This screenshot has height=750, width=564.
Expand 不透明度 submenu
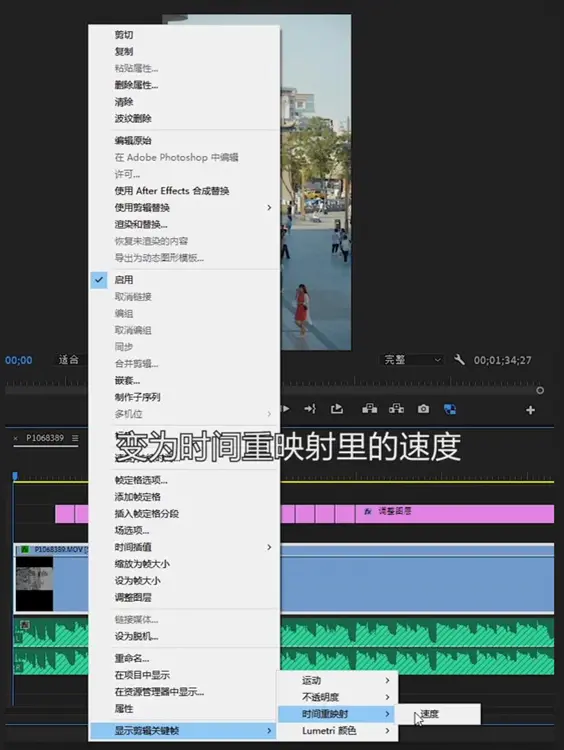338,697
